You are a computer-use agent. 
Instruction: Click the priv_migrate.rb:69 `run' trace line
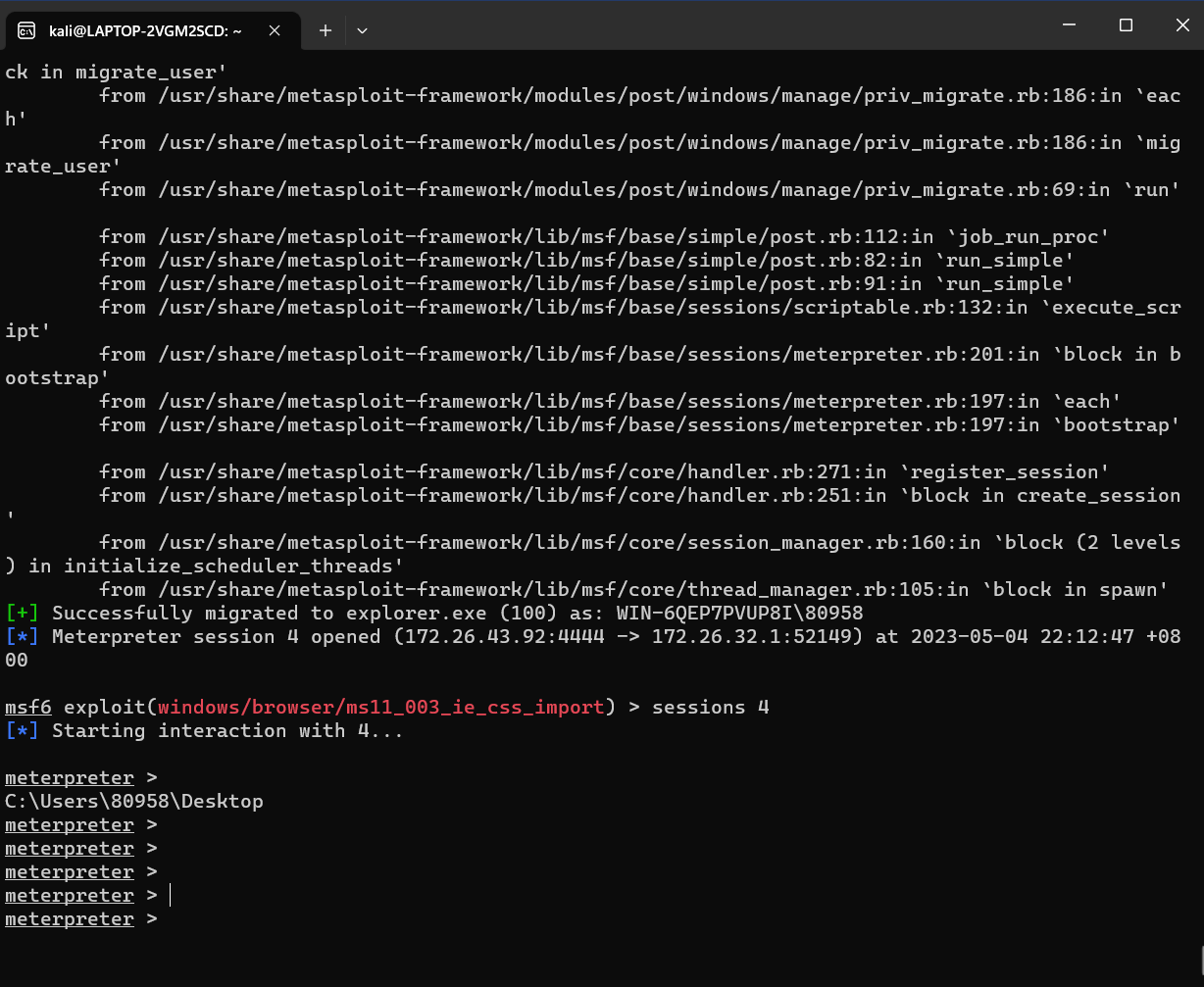(640, 189)
